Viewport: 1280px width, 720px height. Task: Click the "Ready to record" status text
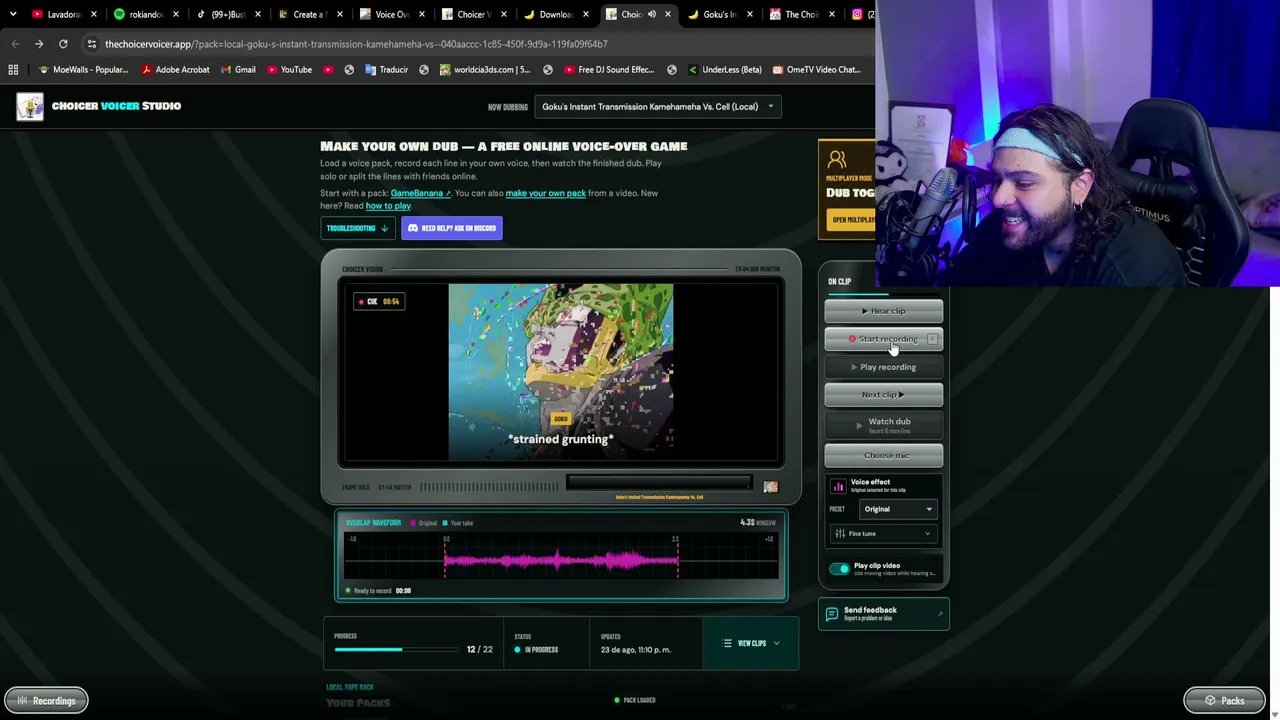pyautogui.click(x=372, y=591)
